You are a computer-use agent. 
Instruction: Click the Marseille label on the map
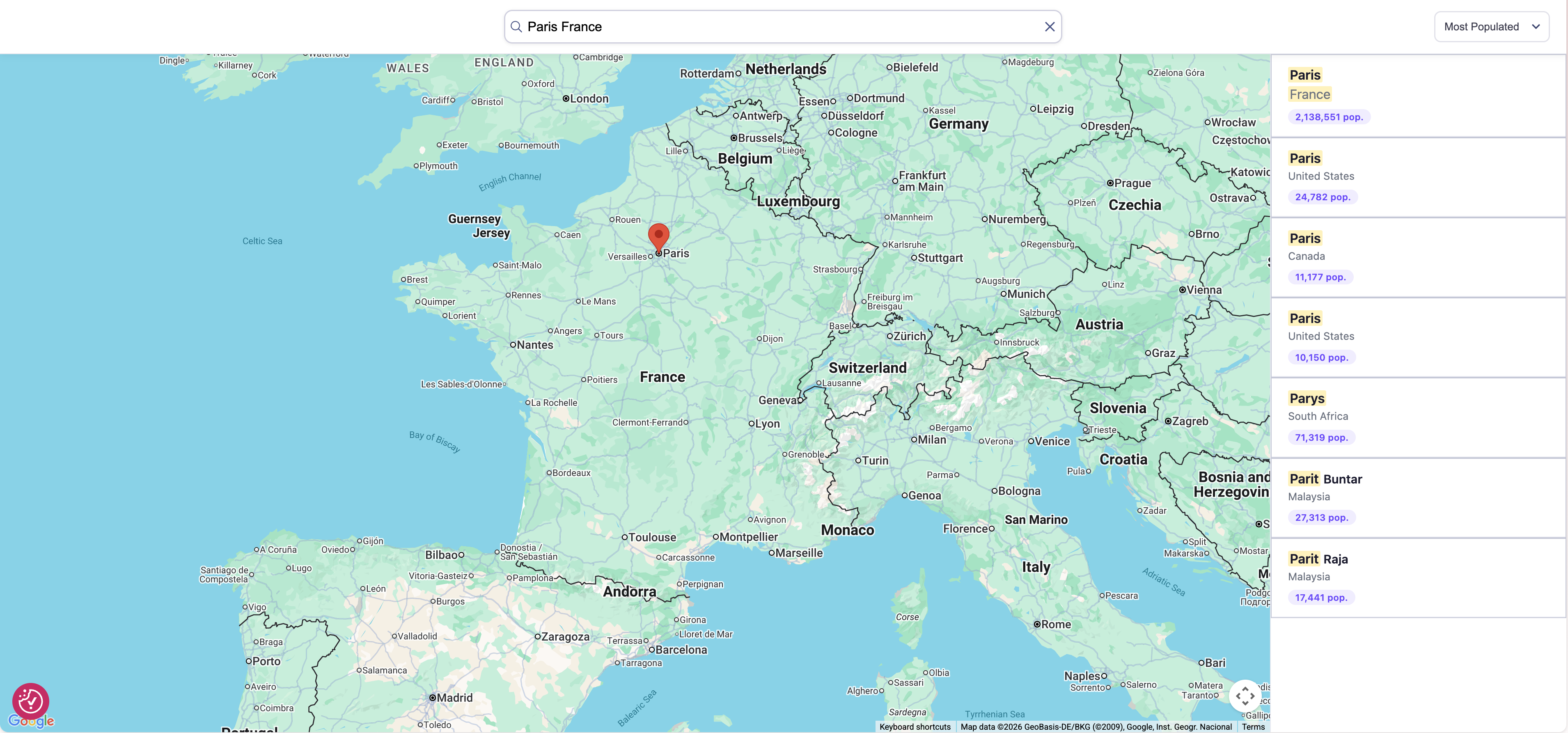[x=799, y=553]
